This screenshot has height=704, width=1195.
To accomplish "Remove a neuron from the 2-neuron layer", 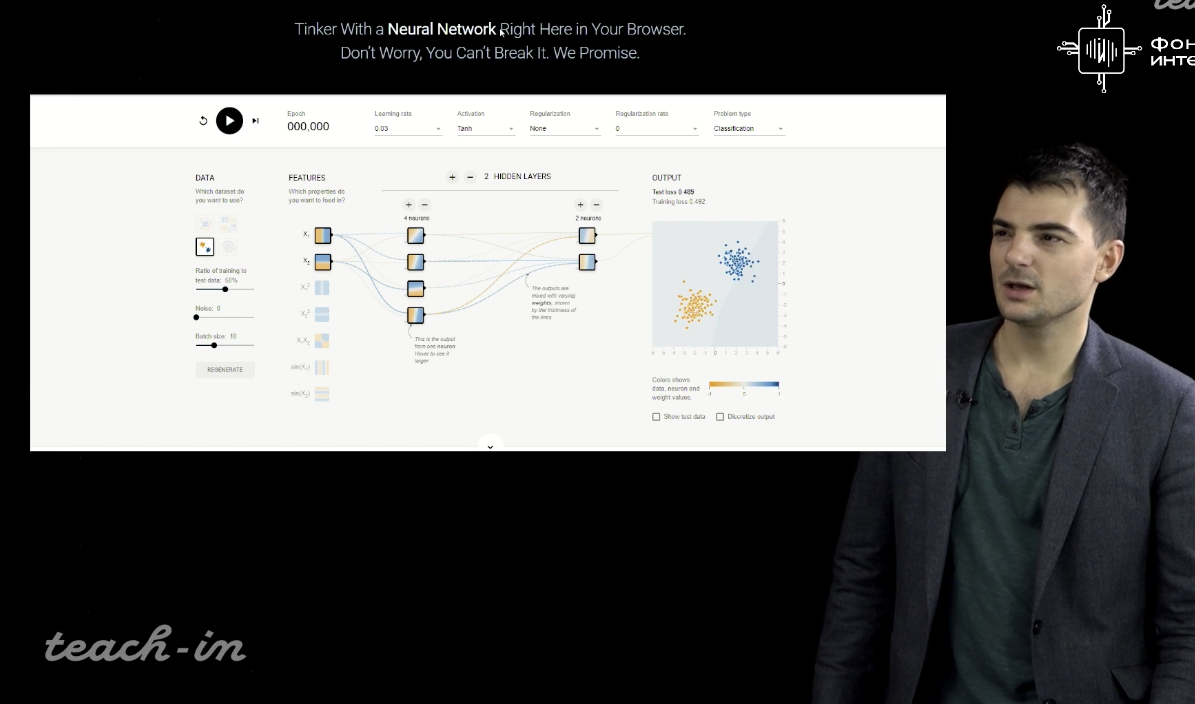I will click(x=597, y=205).
